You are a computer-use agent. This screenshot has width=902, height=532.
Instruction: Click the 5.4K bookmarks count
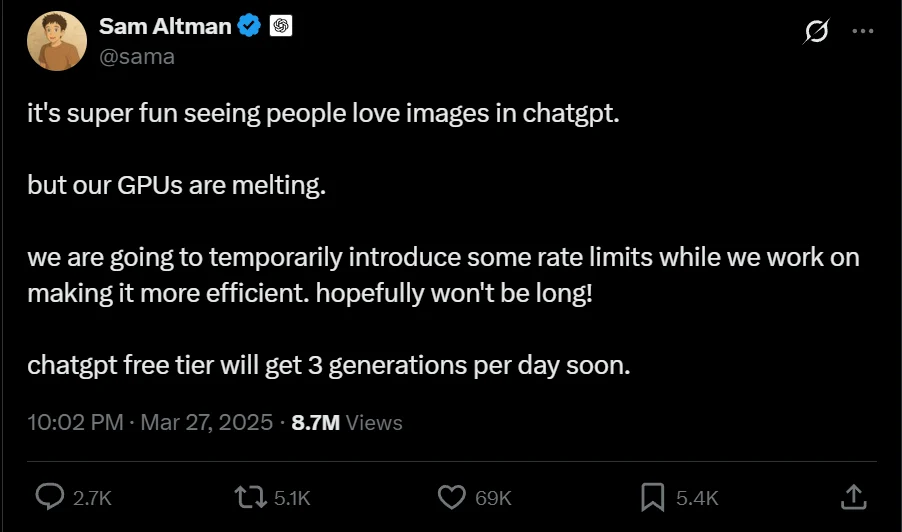(x=697, y=497)
